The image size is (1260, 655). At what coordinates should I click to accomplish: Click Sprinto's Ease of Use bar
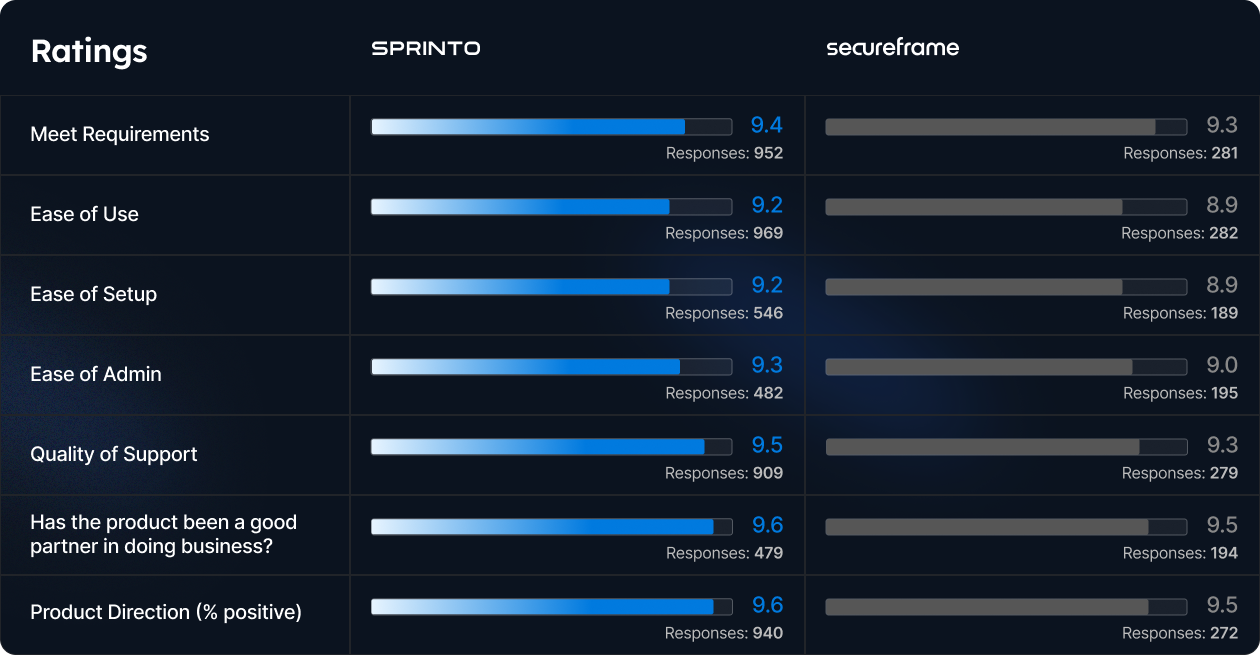551,207
